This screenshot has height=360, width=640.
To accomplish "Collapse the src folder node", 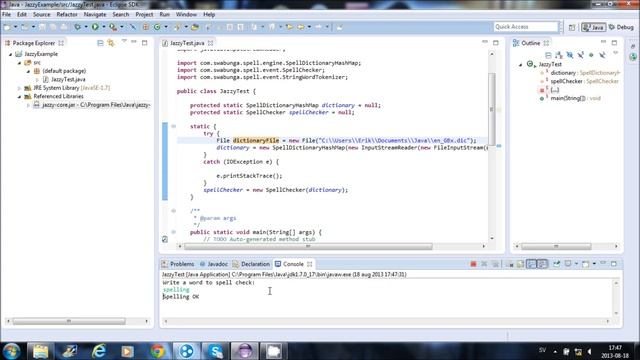I will [x=19, y=63].
